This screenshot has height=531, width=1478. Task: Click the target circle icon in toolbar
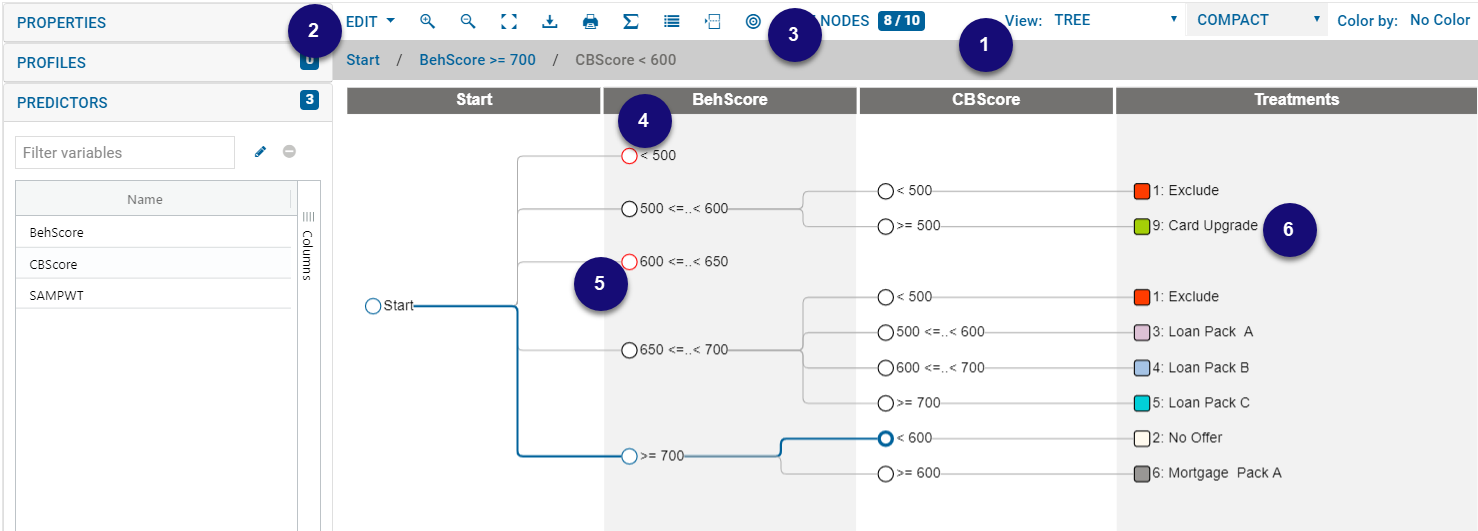coord(753,21)
